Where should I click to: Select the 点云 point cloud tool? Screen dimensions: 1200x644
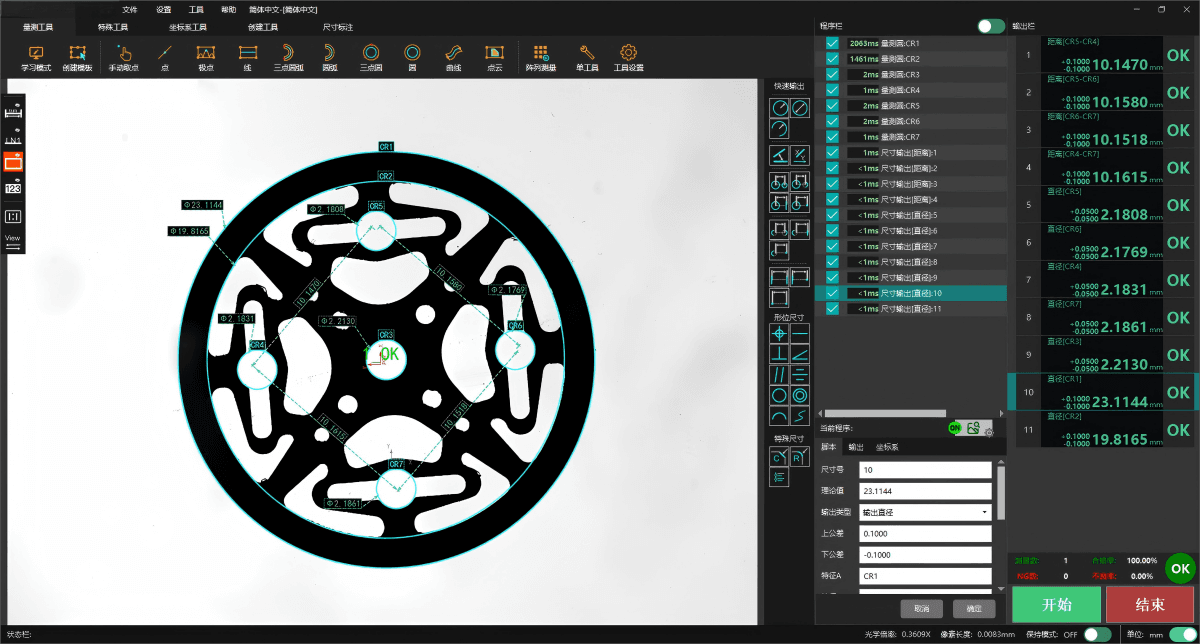pyautogui.click(x=494, y=57)
